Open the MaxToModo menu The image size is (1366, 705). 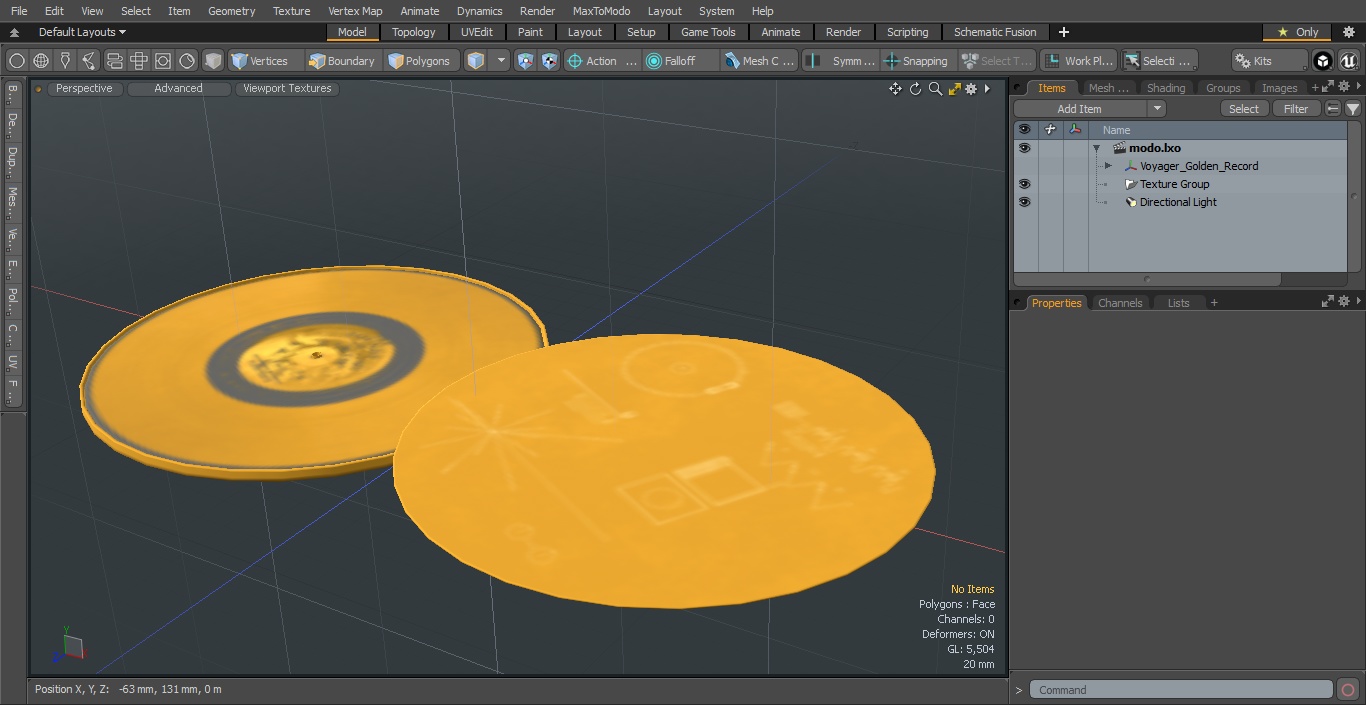point(601,11)
